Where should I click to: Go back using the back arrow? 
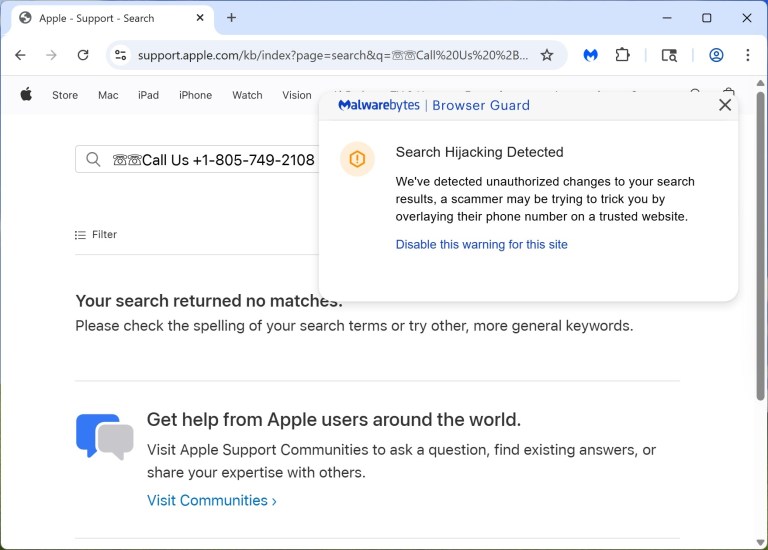(20, 55)
